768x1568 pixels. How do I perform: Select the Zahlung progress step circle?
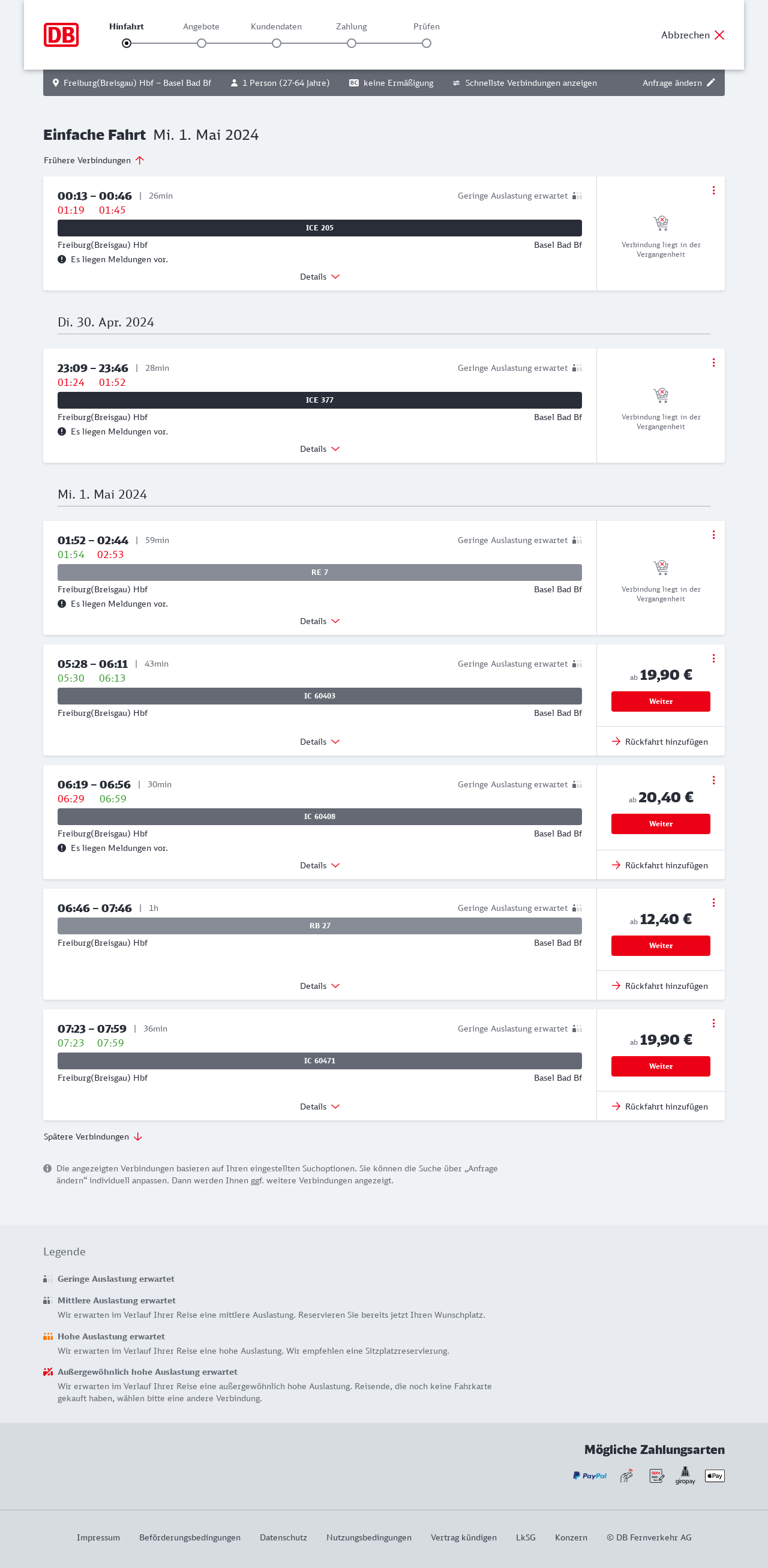coord(352,43)
